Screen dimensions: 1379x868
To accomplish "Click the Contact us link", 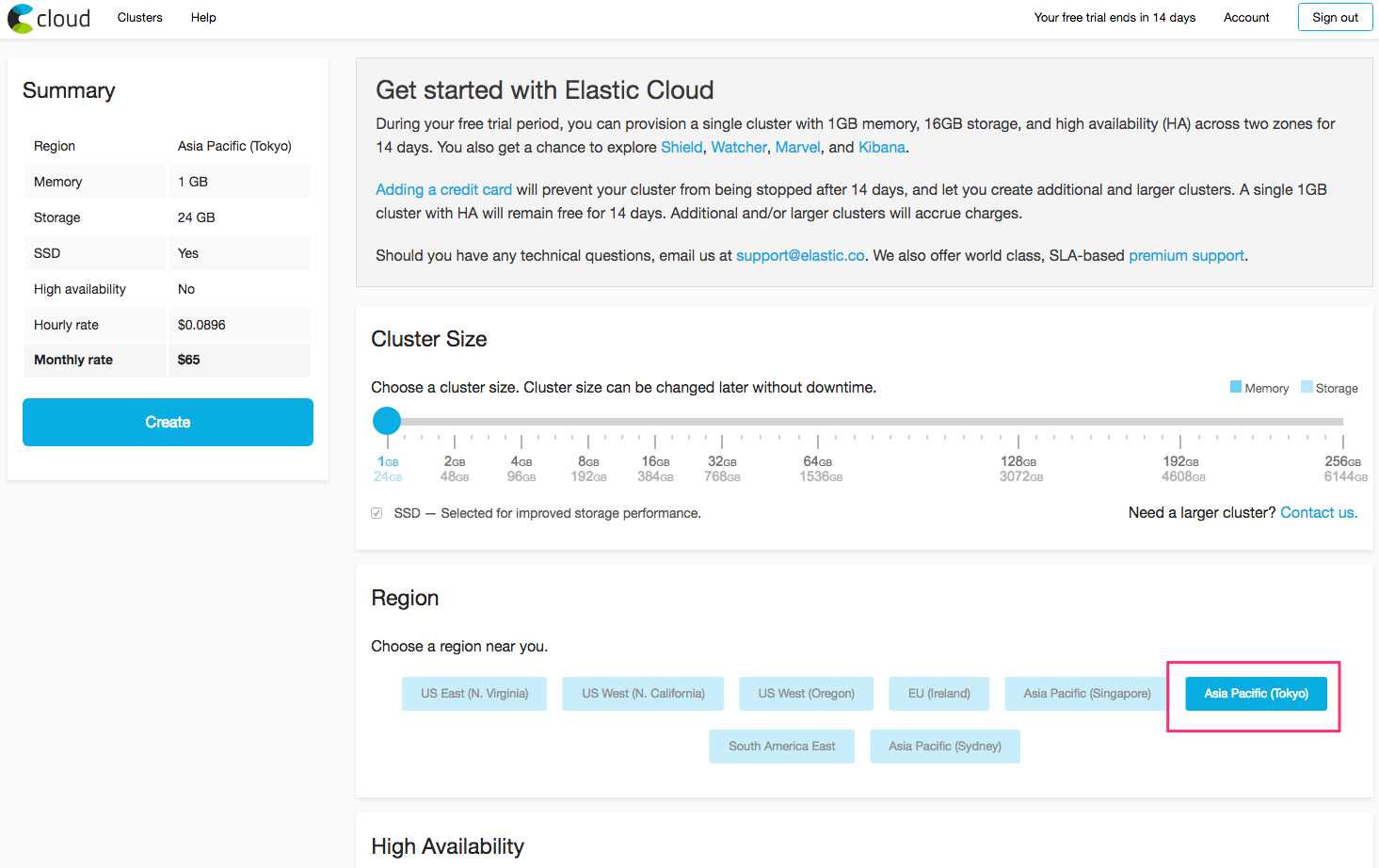I will [x=1319, y=513].
